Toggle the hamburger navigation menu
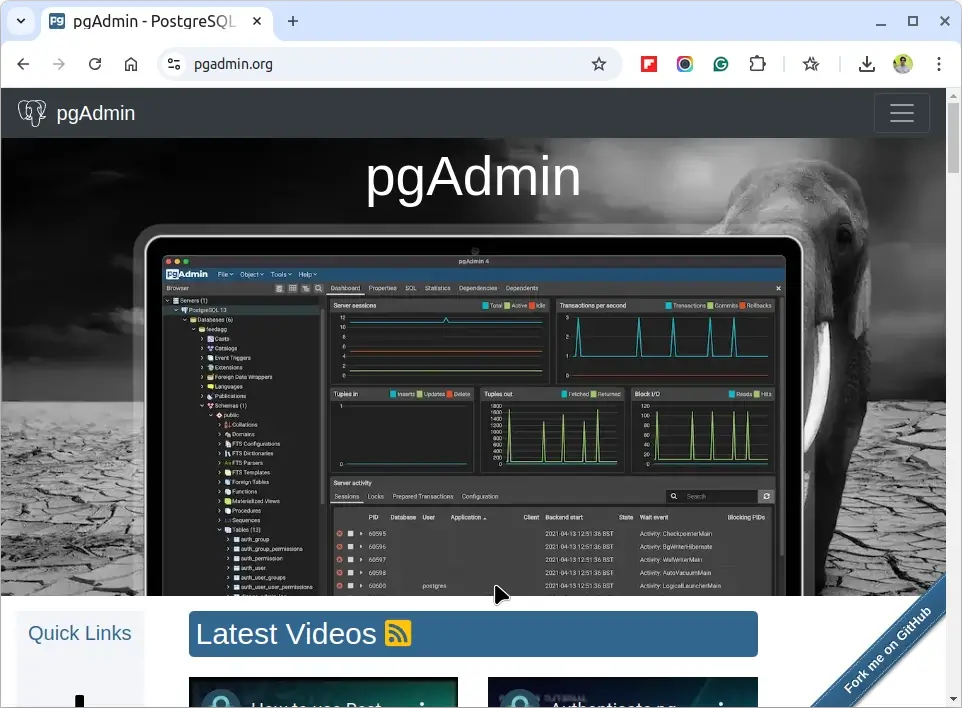The width and height of the screenshot is (962, 708). click(x=901, y=113)
